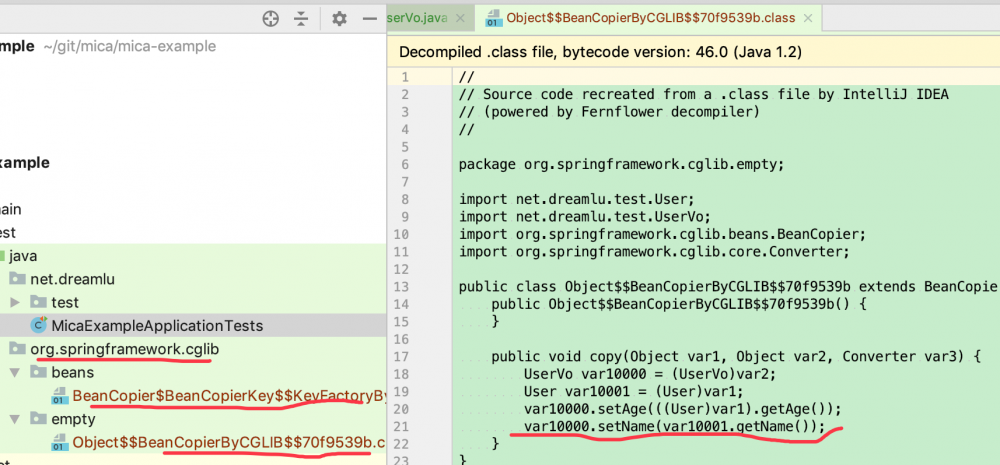Click the net.dreamlu folder icon

[x=17, y=279]
